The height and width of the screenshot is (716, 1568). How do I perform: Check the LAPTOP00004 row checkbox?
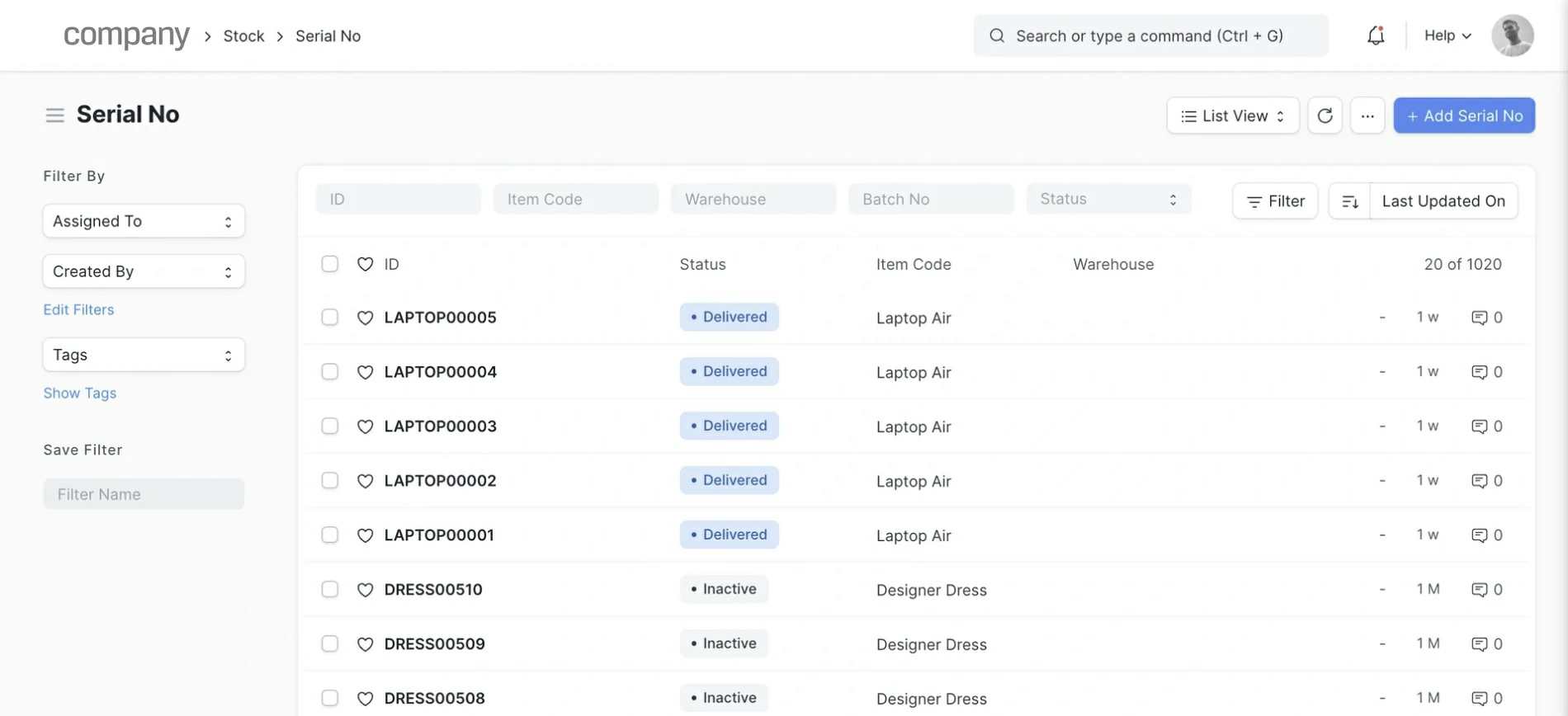tap(330, 372)
